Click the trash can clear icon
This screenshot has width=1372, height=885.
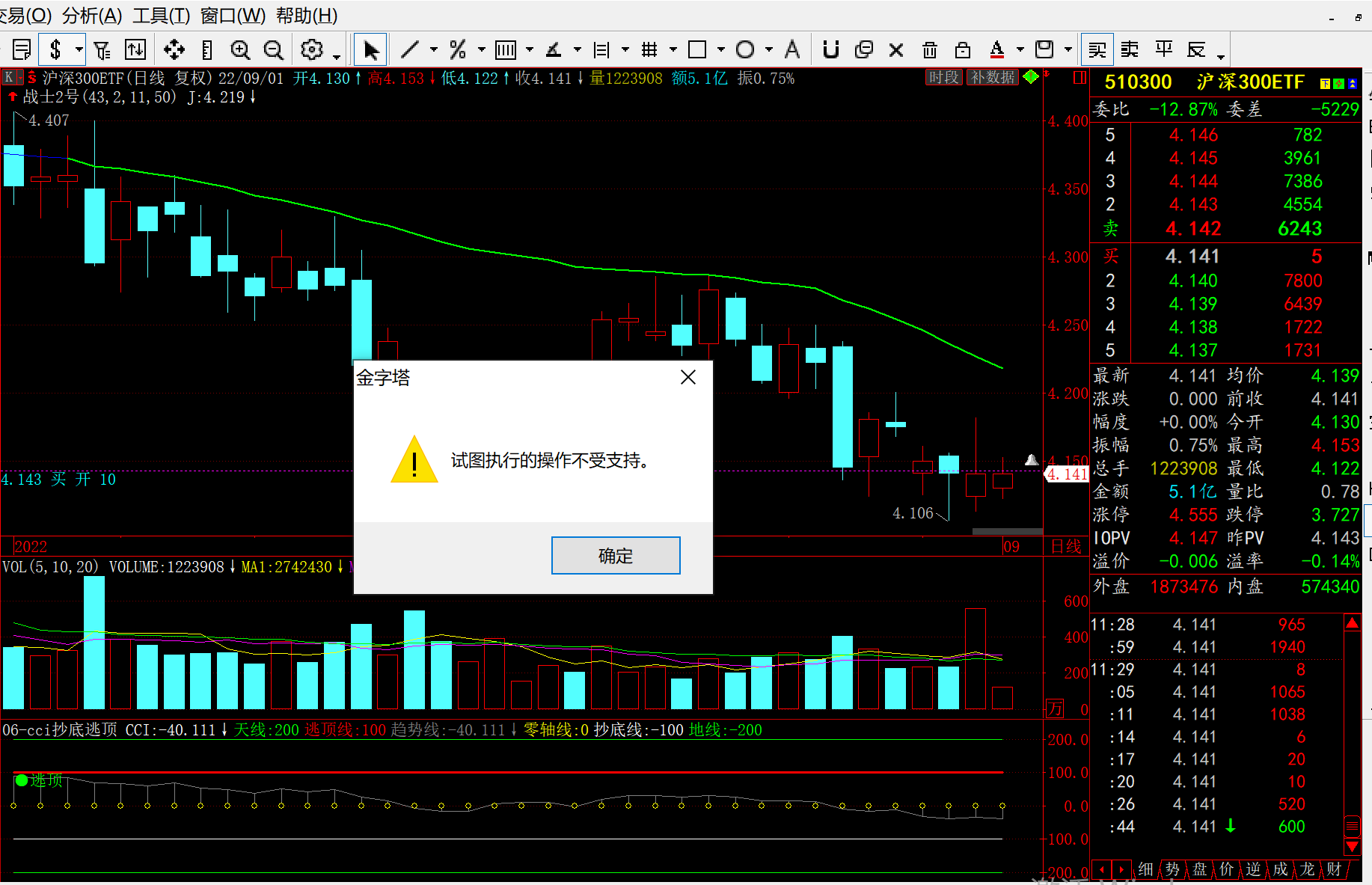(930, 50)
